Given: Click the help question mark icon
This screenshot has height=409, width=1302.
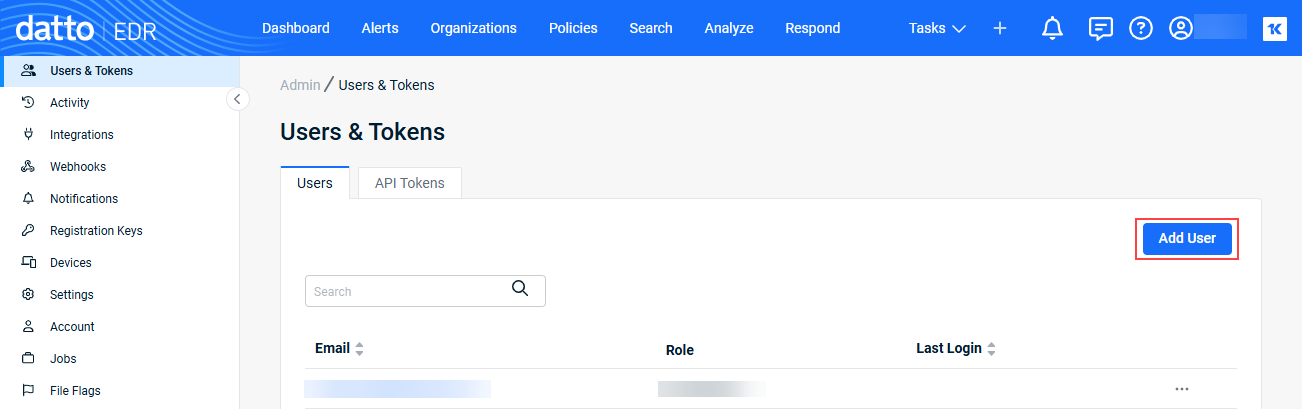Looking at the screenshot, I should click(x=1141, y=28).
